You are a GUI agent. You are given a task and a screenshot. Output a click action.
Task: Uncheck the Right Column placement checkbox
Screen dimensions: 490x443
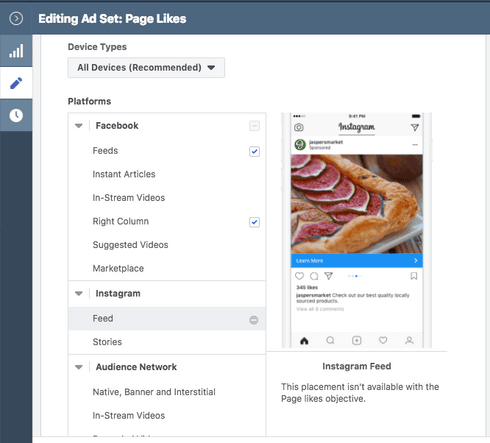pyautogui.click(x=254, y=222)
